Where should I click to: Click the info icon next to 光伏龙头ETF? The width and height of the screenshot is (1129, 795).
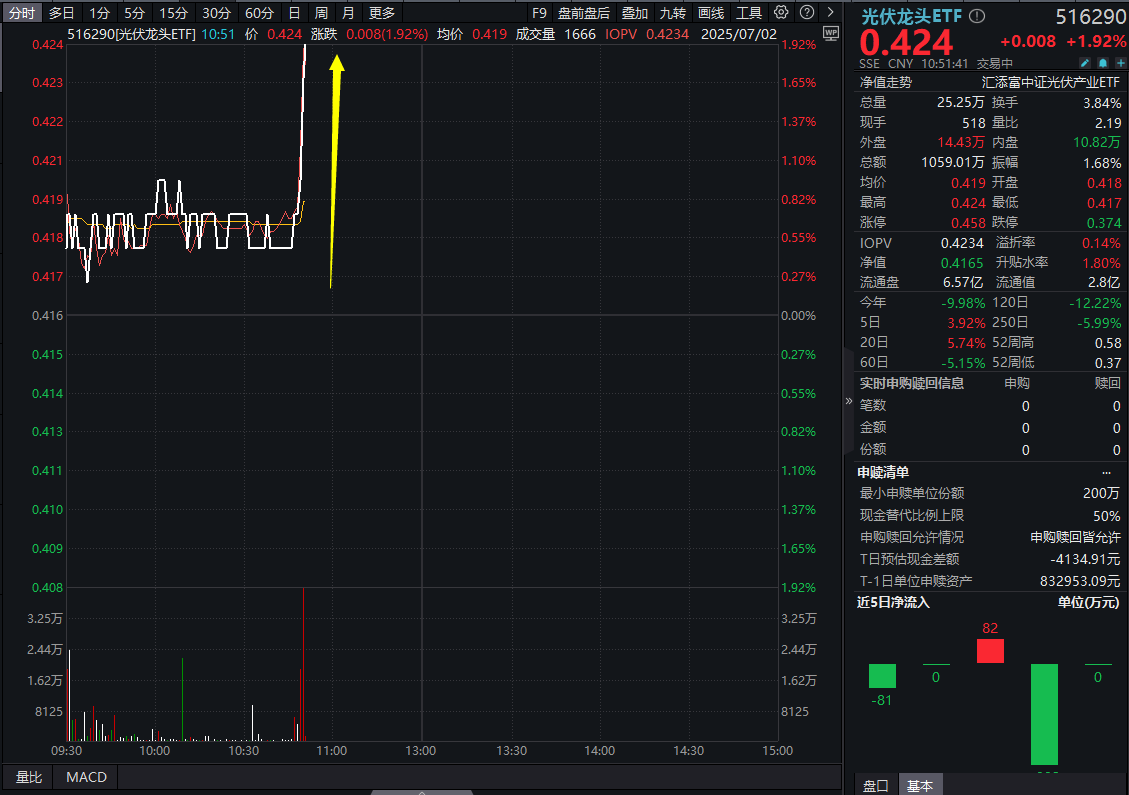coord(977,14)
